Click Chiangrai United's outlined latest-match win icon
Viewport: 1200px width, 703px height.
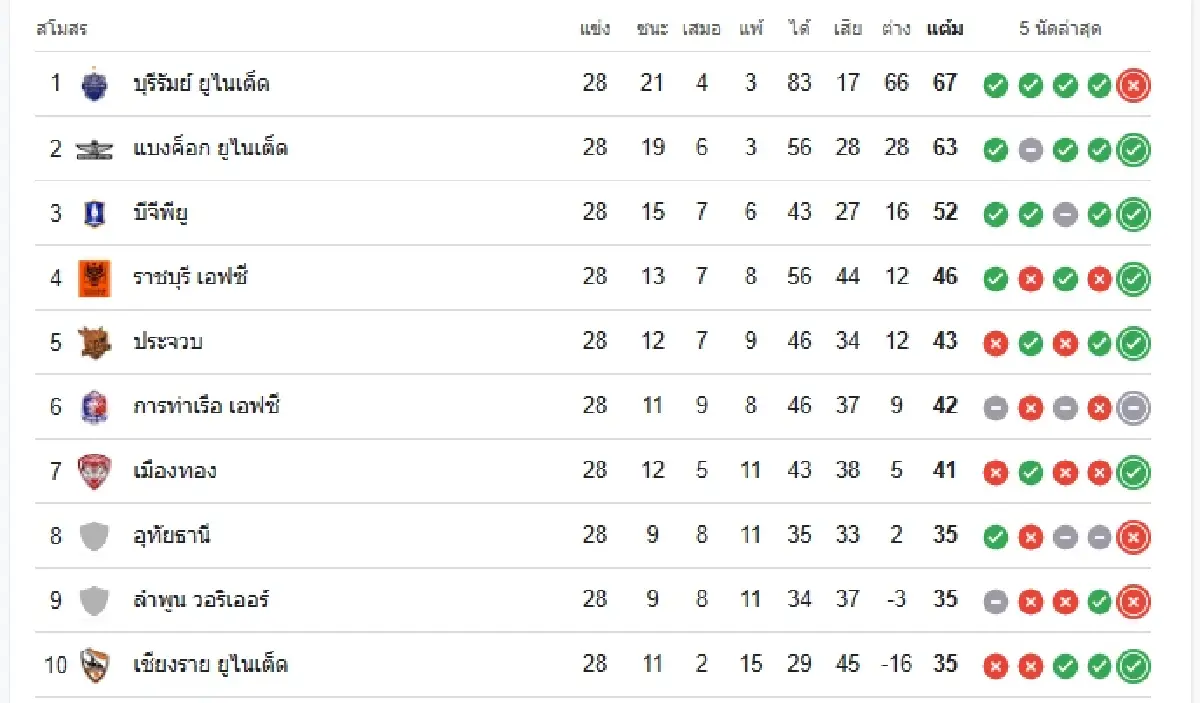click(x=1133, y=666)
